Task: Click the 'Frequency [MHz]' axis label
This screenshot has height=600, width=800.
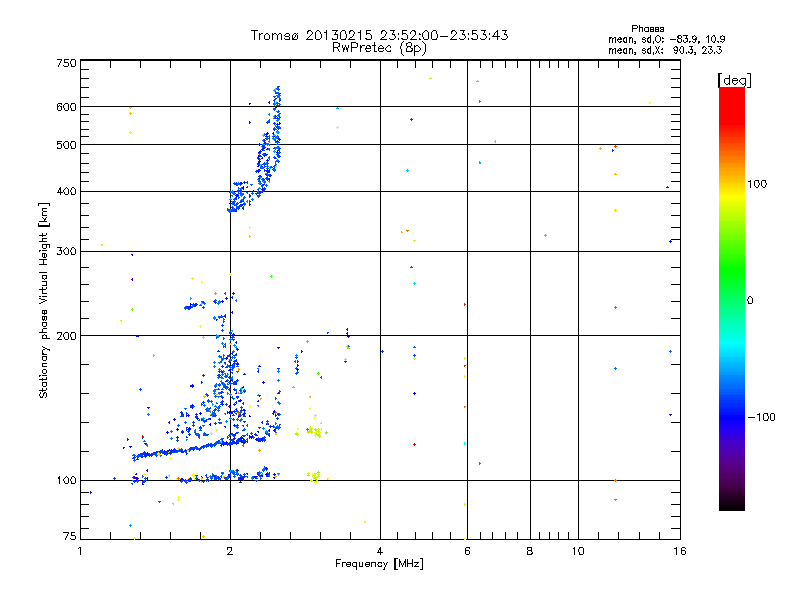Action: click(x=379, y=564)
